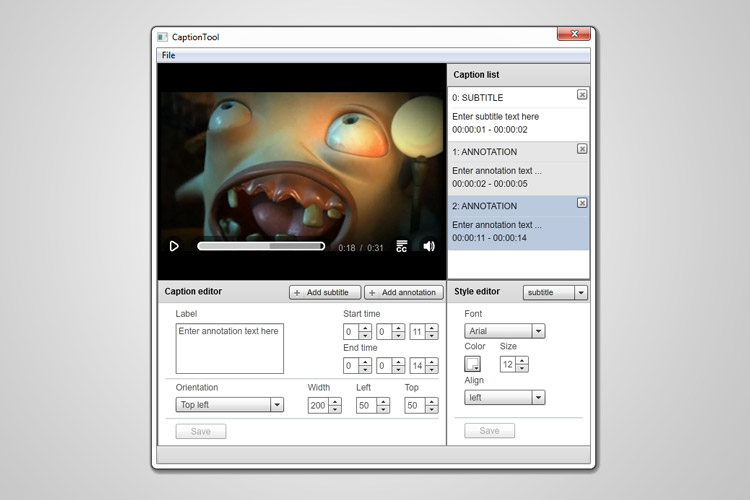Click the End time seconds field showing 14
The image size is (750, 500).
418,366
